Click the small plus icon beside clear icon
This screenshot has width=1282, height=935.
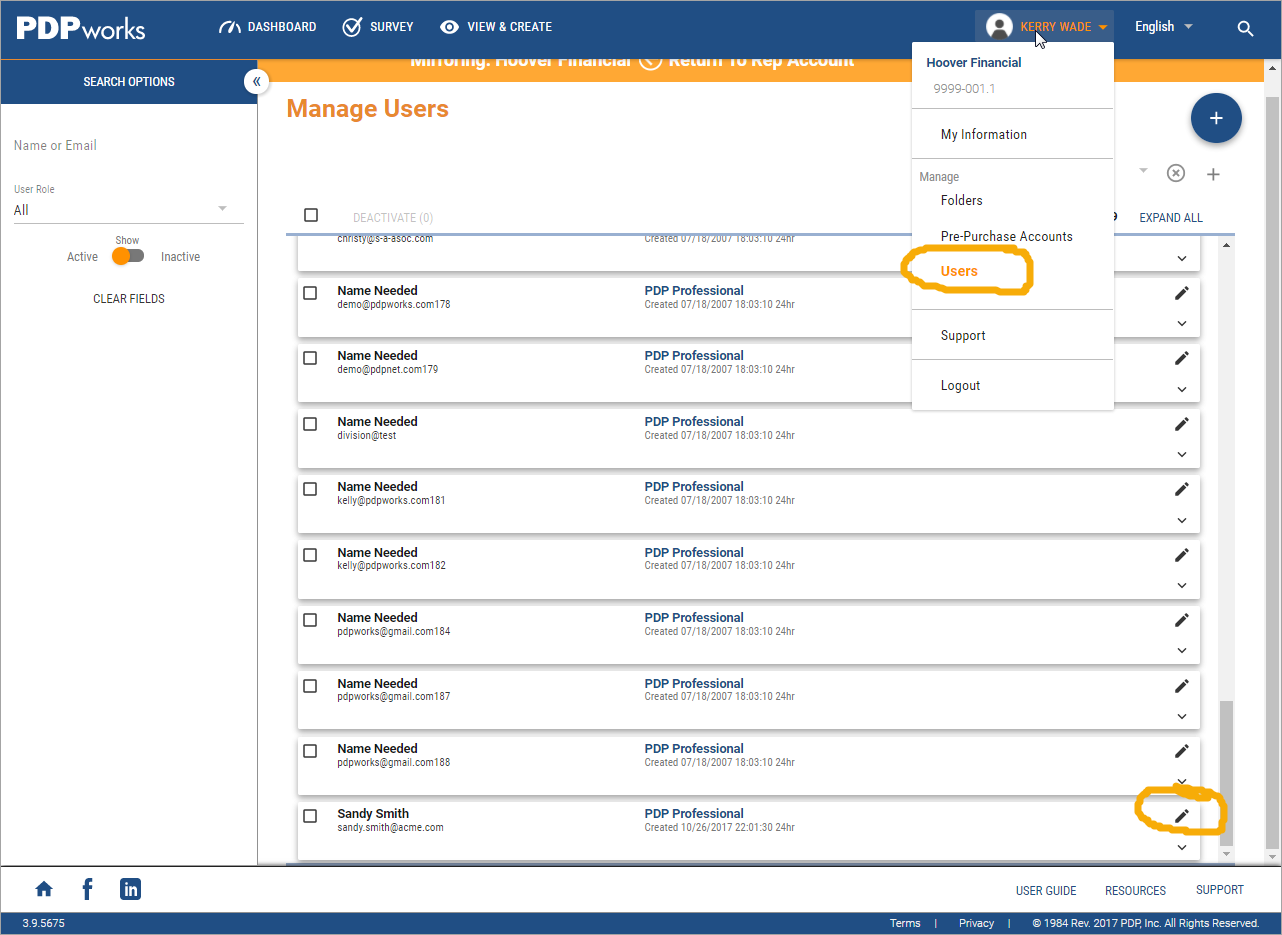tap(1213, 175)
